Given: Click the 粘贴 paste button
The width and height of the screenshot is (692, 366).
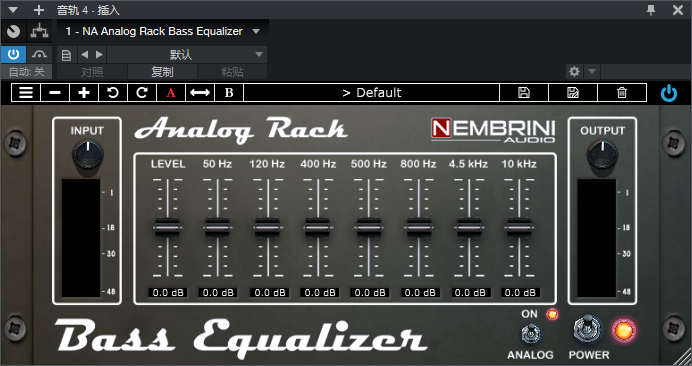Looking at the screenshot, I should coord(232,72).
